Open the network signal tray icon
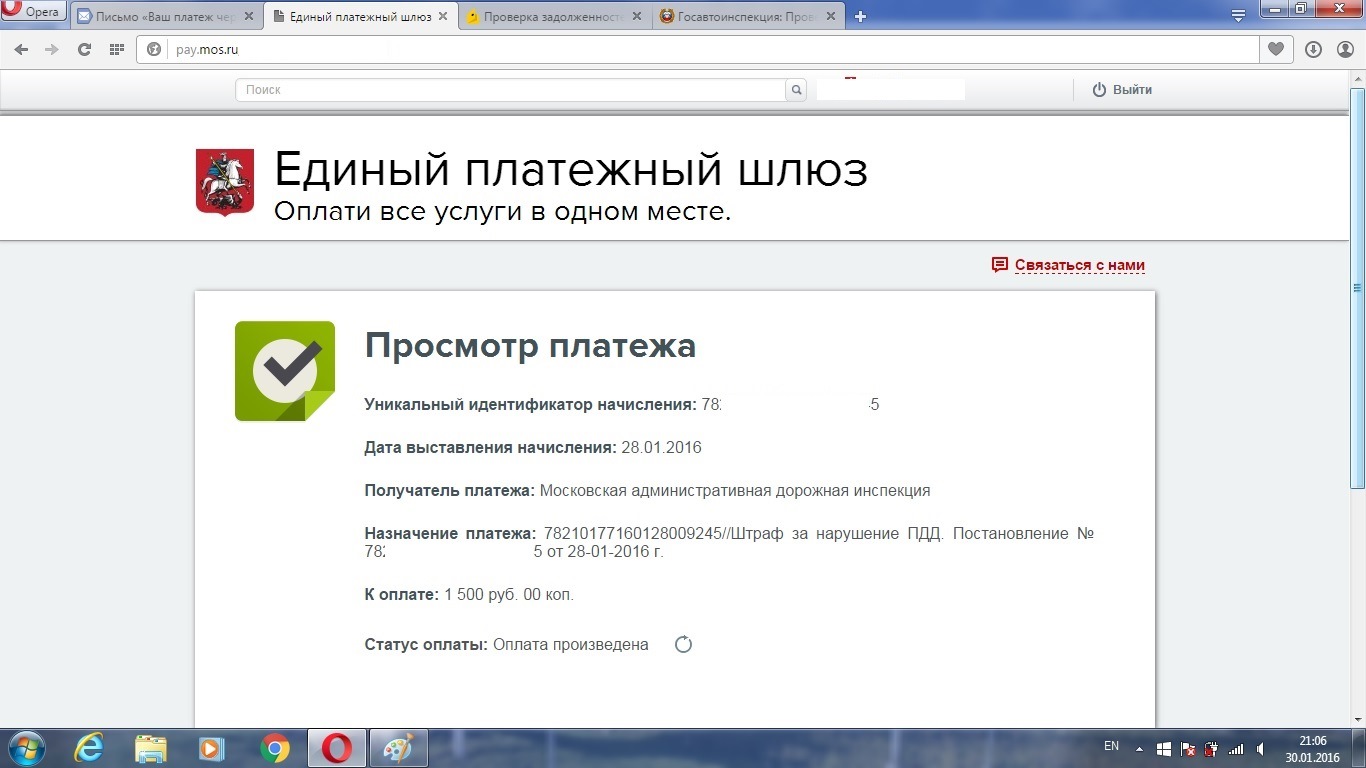Screen dimensions: 1366x768 tap(1236, 749)
